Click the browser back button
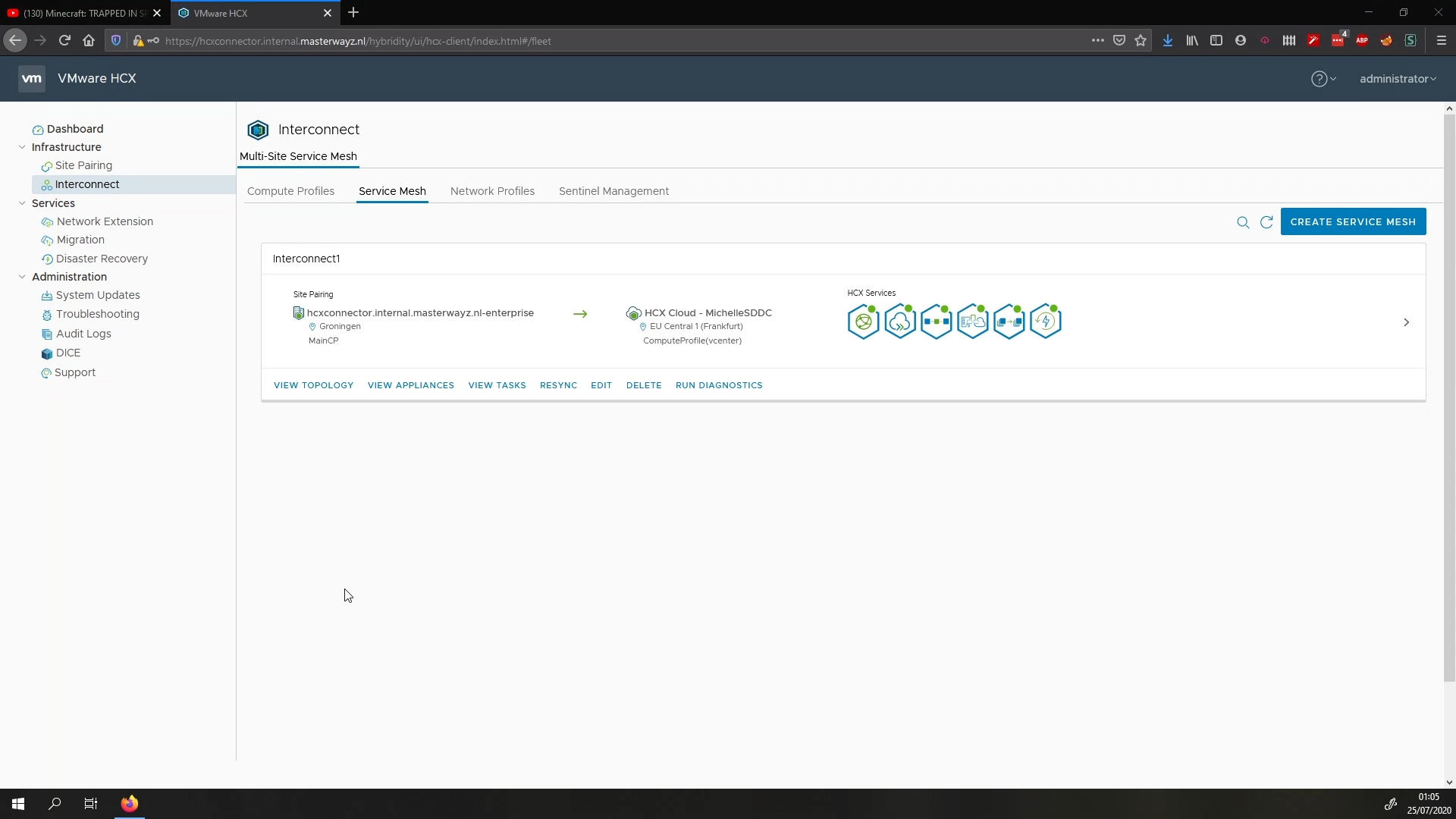1456x819 pixels. coord(15,41)
